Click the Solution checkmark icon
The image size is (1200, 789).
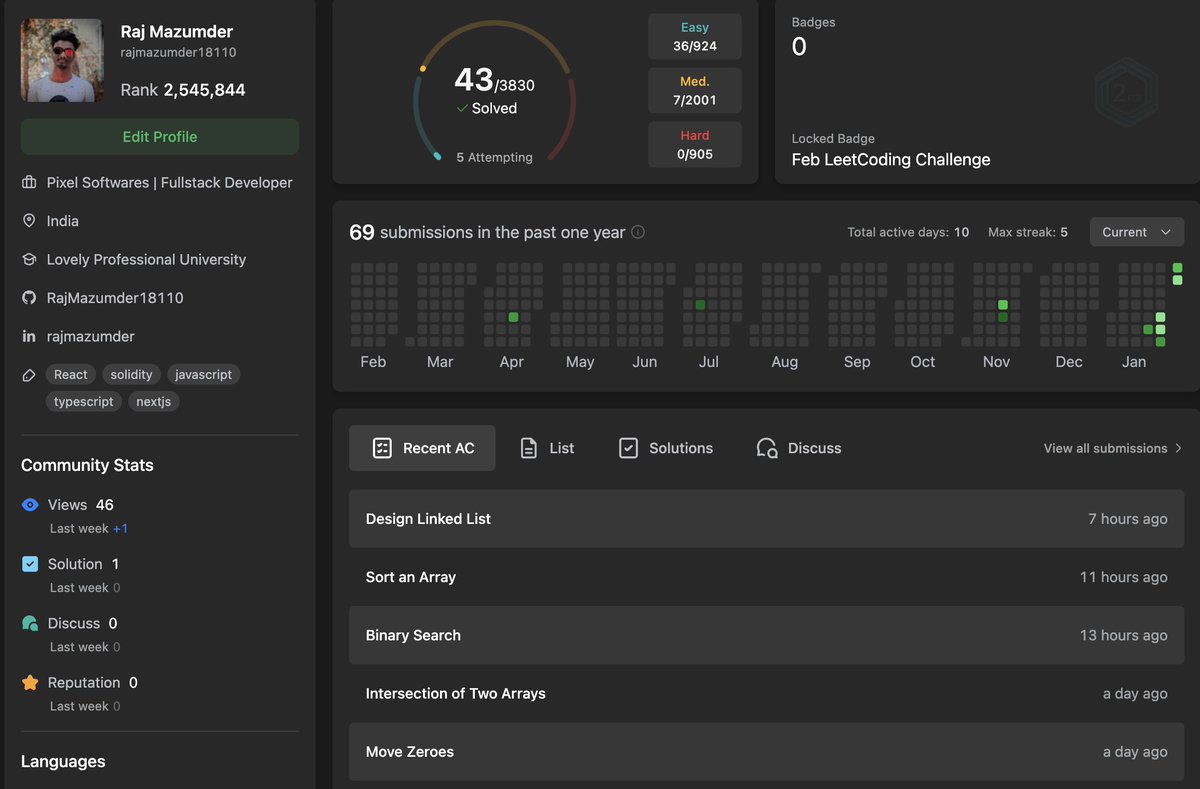tap(30, 564)
